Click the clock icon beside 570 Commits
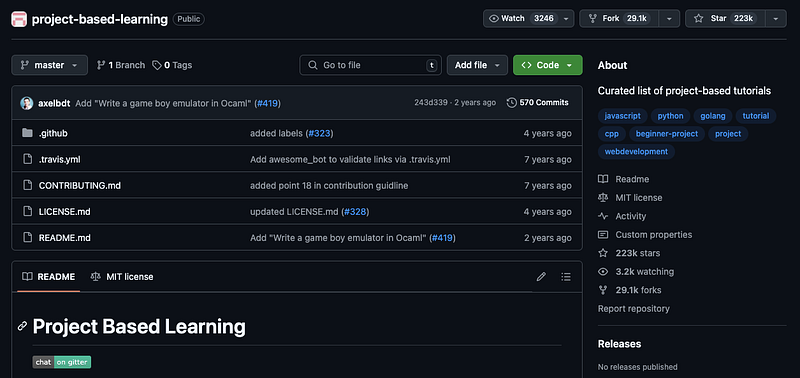Viewport: 800px width, 378px height. tap(511, 103)
